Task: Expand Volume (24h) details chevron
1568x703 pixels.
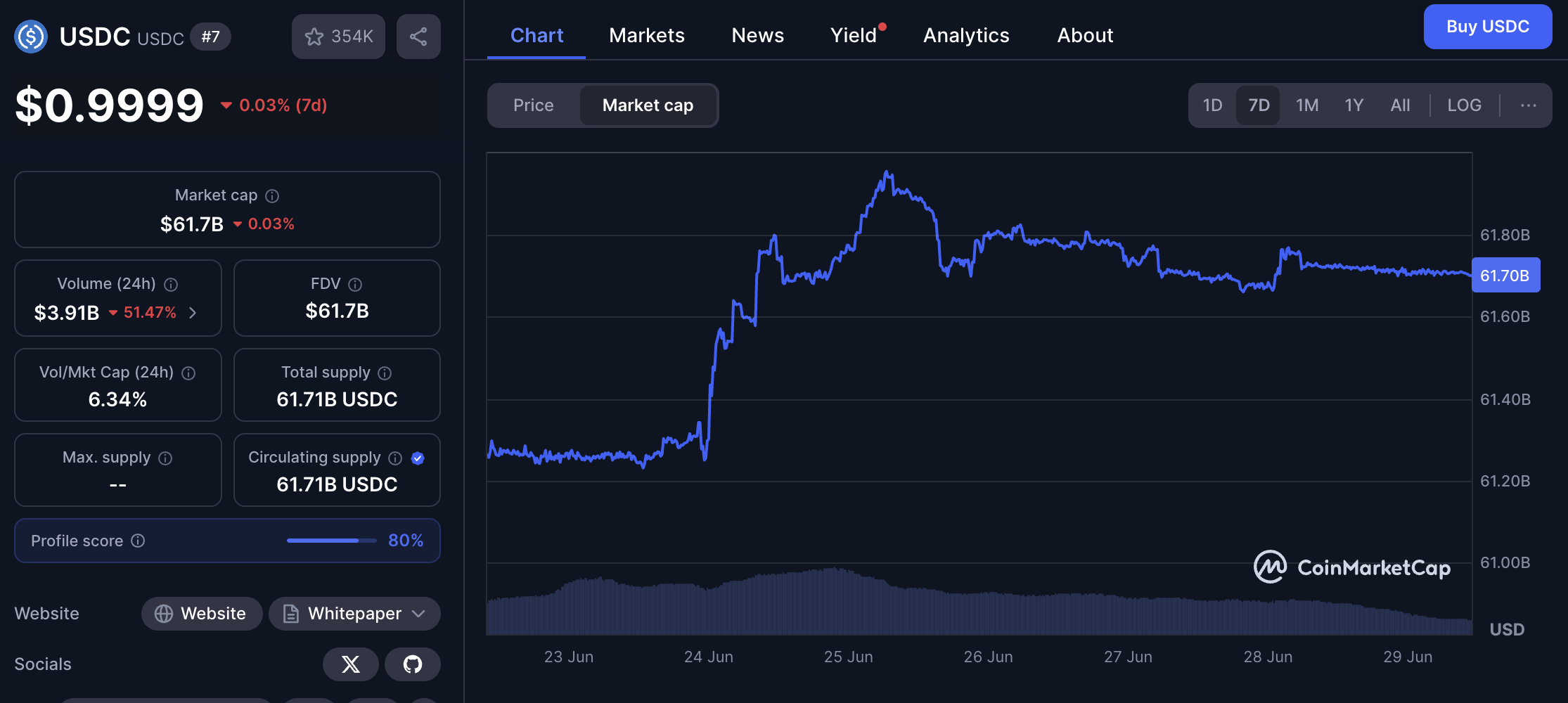Action: [x=193, y=313]
